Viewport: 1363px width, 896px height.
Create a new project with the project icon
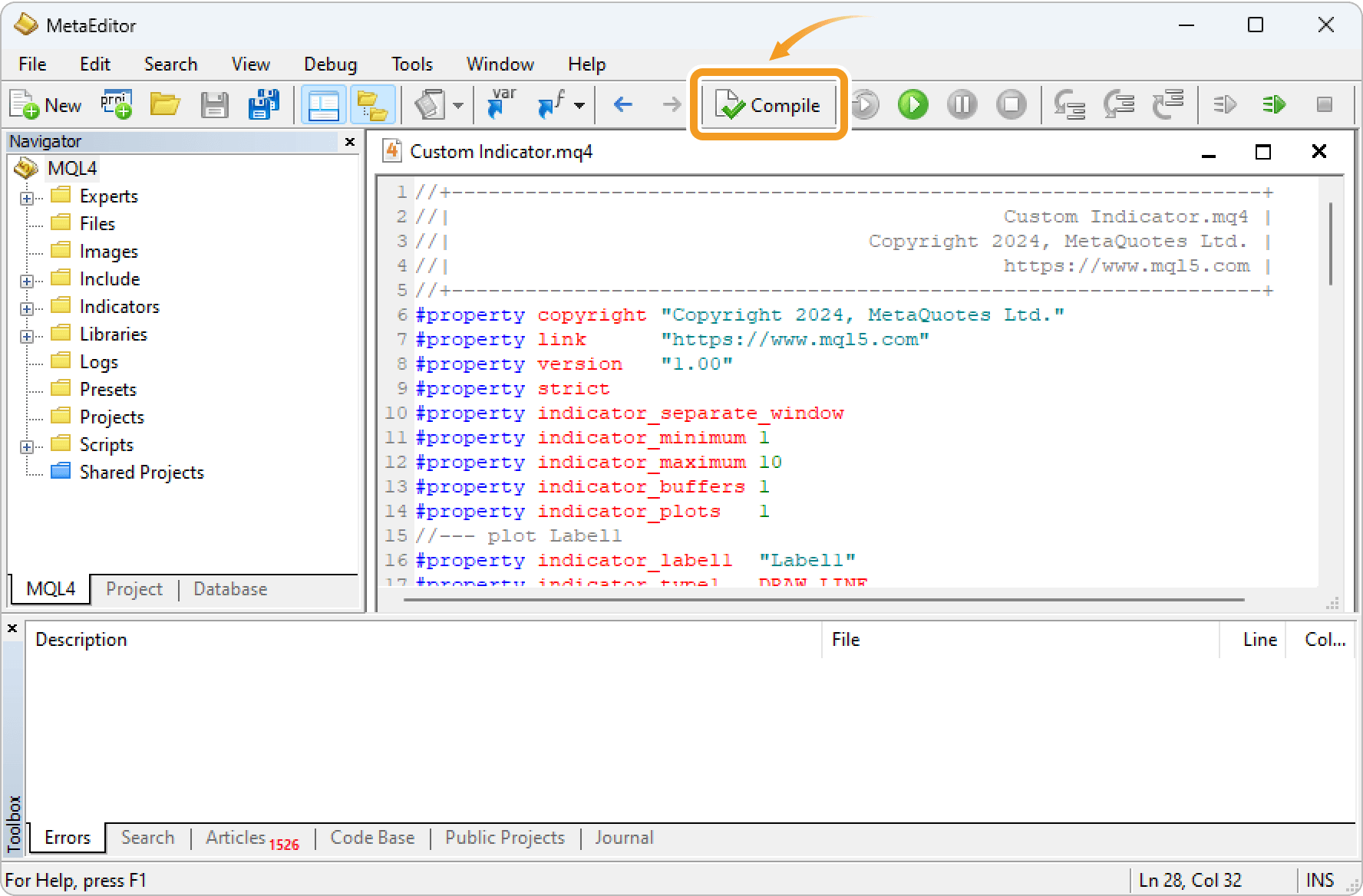116,105
